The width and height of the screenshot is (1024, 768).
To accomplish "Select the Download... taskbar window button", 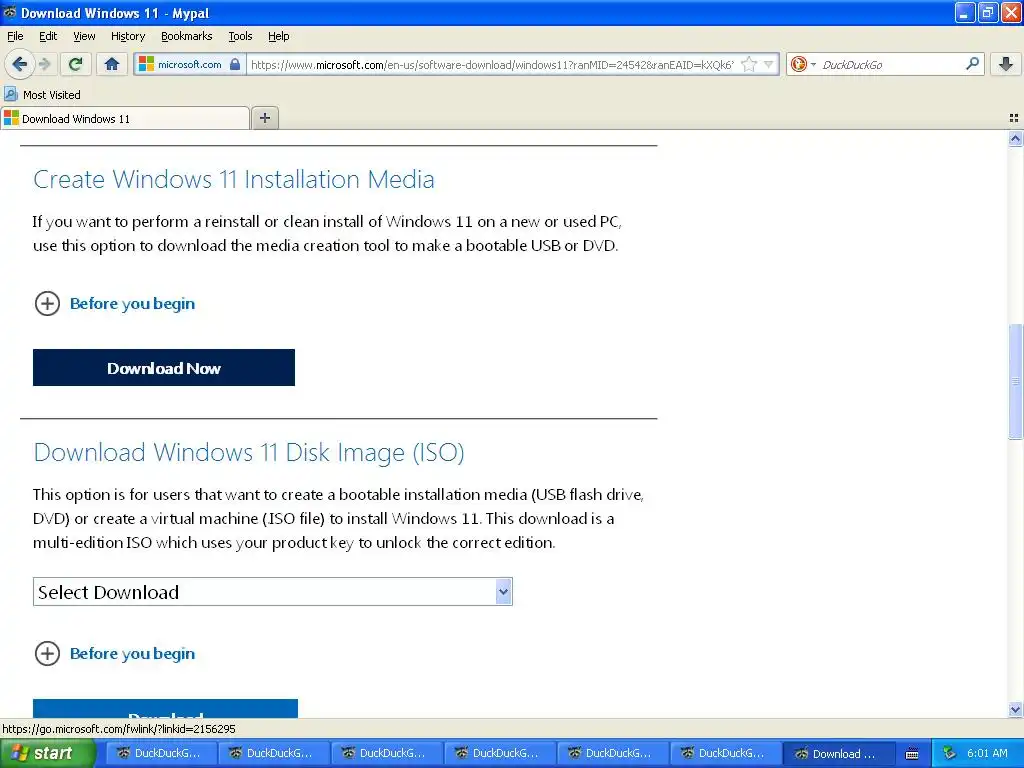I will (838, 753).
